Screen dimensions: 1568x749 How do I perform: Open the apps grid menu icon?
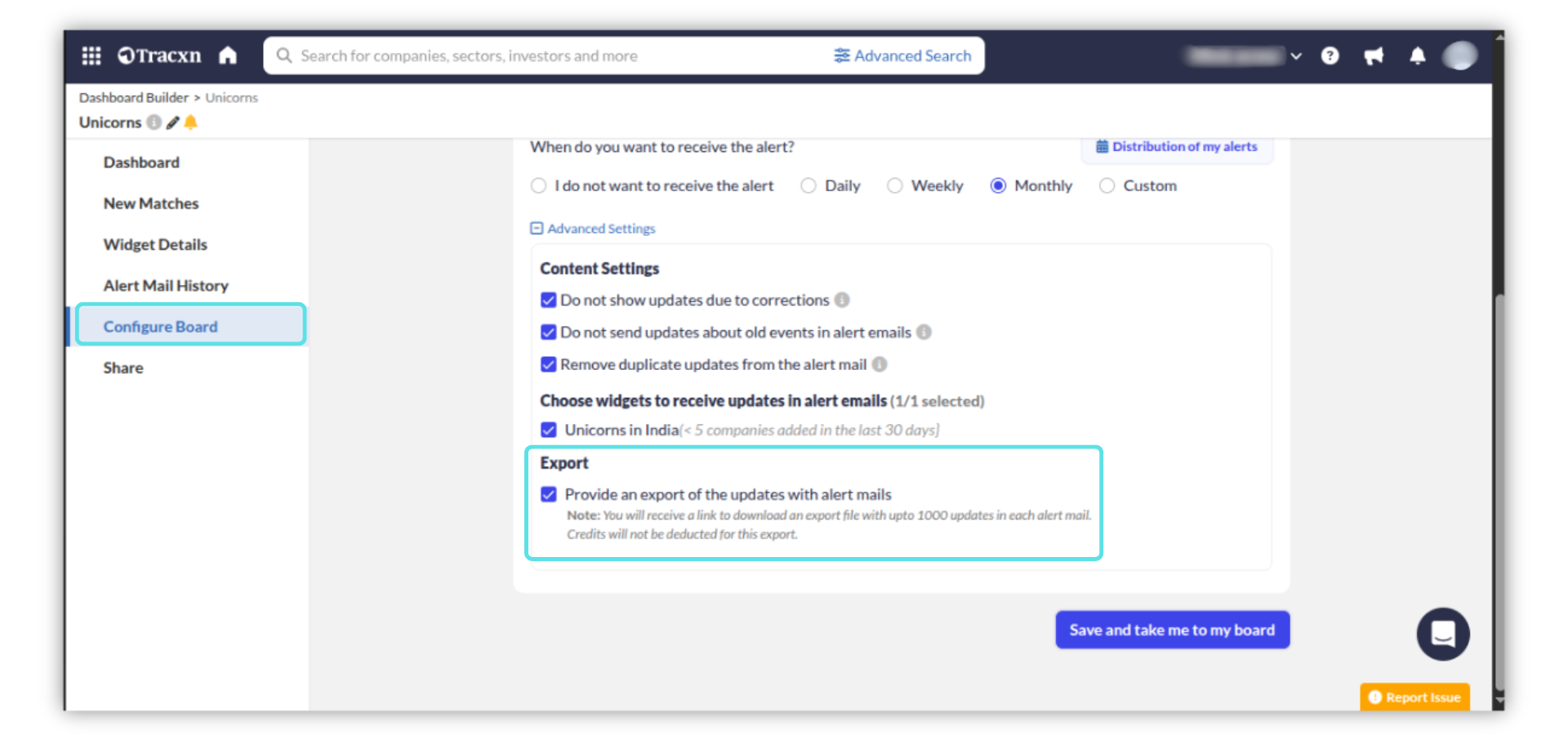click(91, 56)
